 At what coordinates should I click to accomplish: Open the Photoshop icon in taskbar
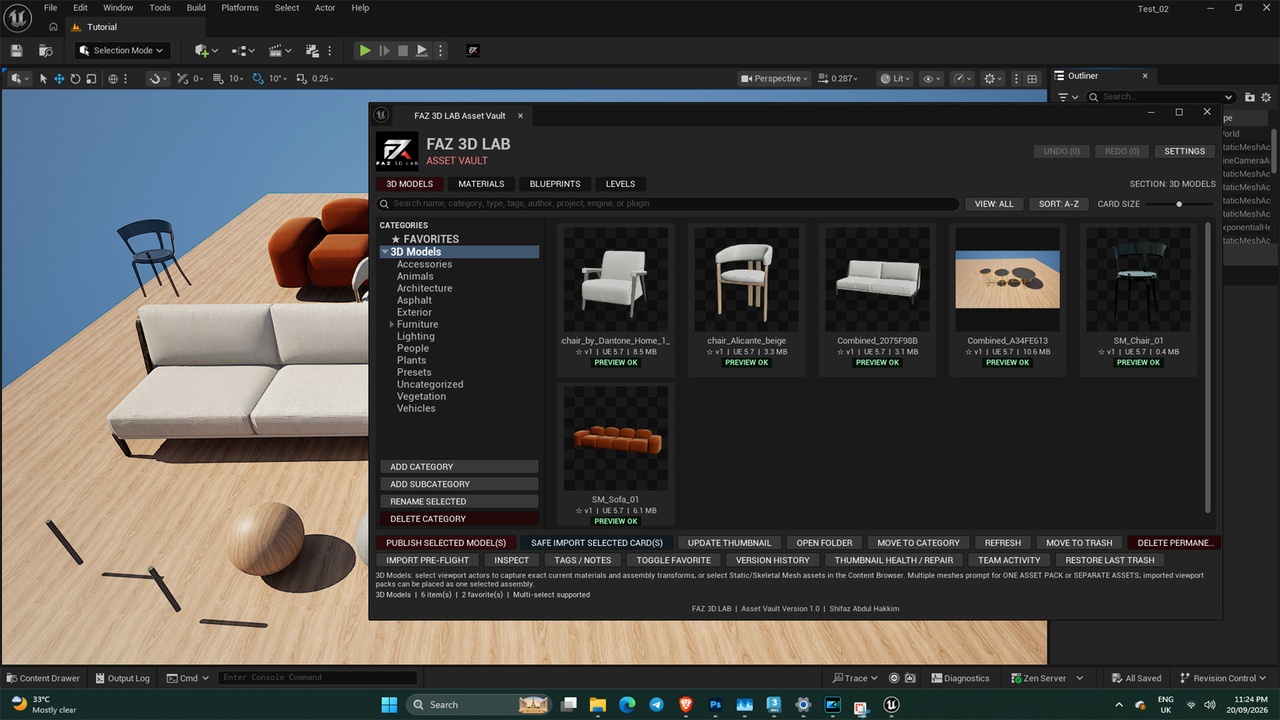click(x=715, y=705)
